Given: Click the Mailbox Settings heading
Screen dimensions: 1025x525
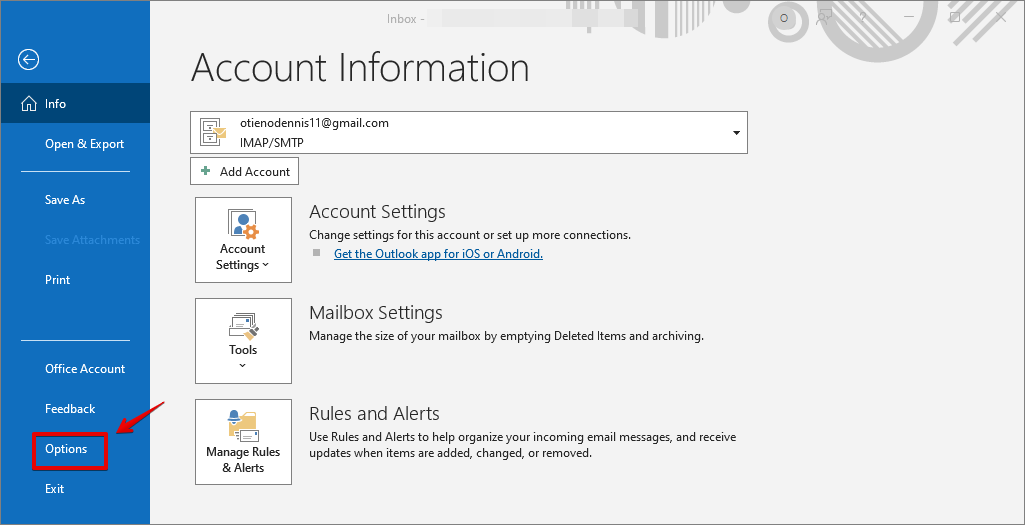Looking at the screenshot, I should point(376,313).
